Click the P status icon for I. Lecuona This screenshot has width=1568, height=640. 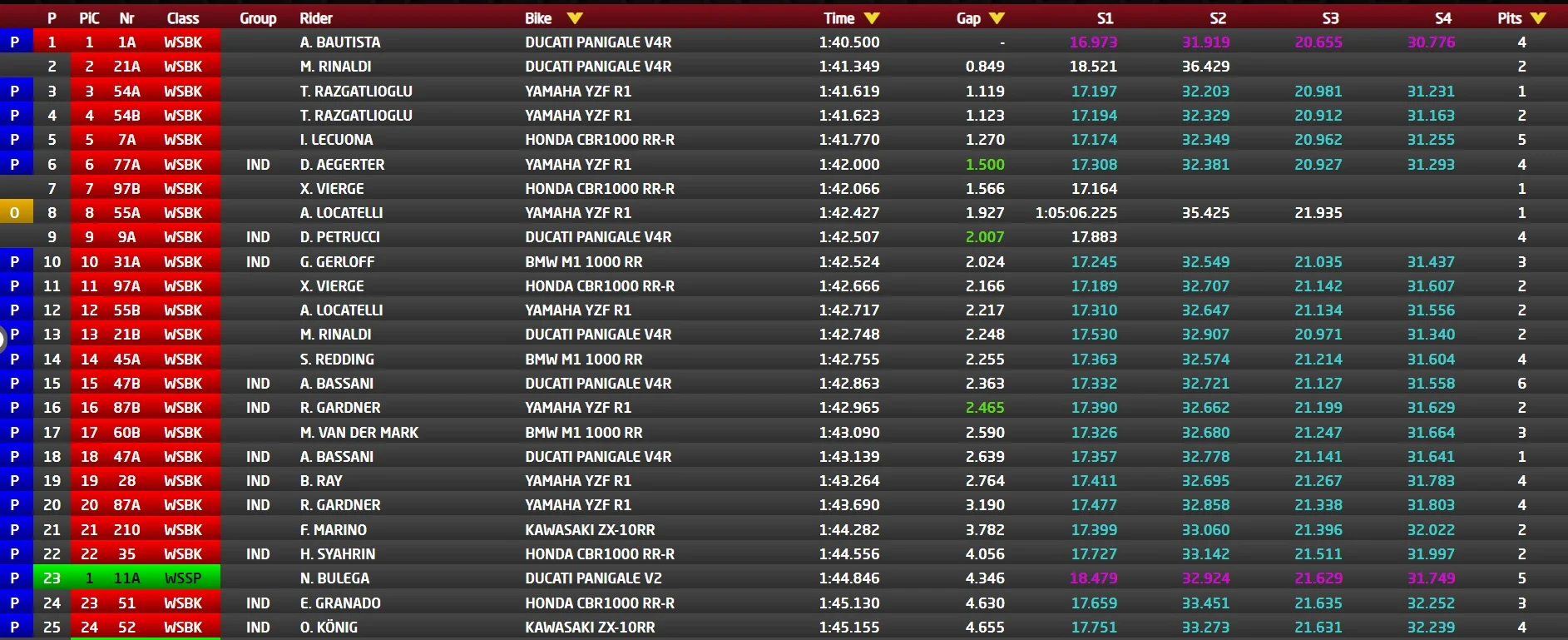click(15, 140)
